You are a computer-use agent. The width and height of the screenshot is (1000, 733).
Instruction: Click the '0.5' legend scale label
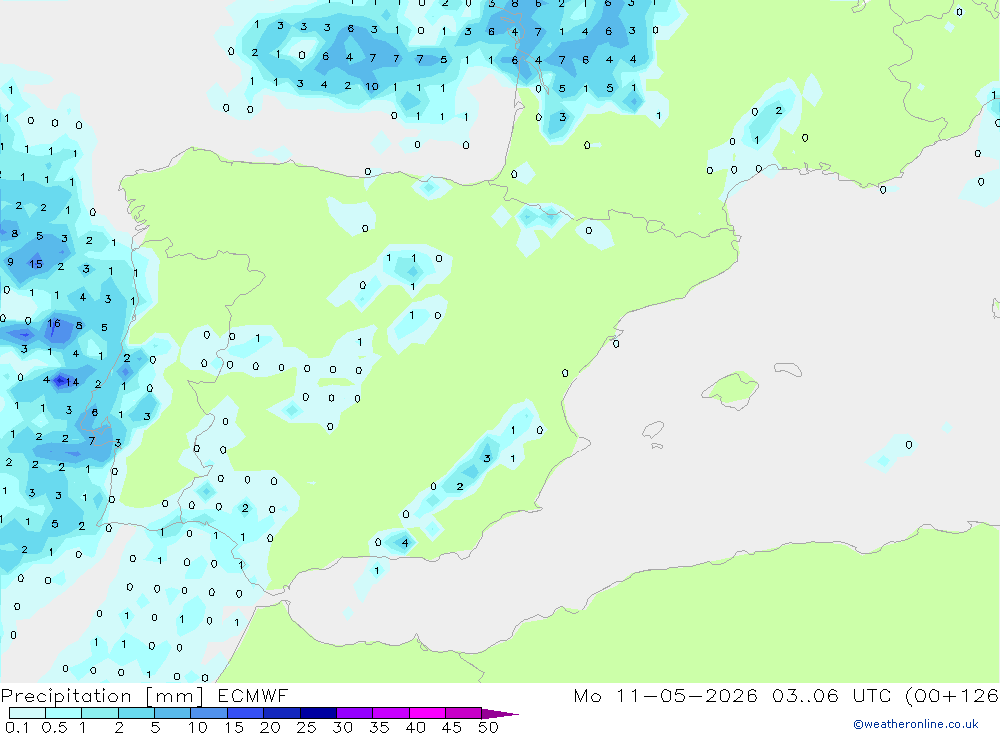54,727
